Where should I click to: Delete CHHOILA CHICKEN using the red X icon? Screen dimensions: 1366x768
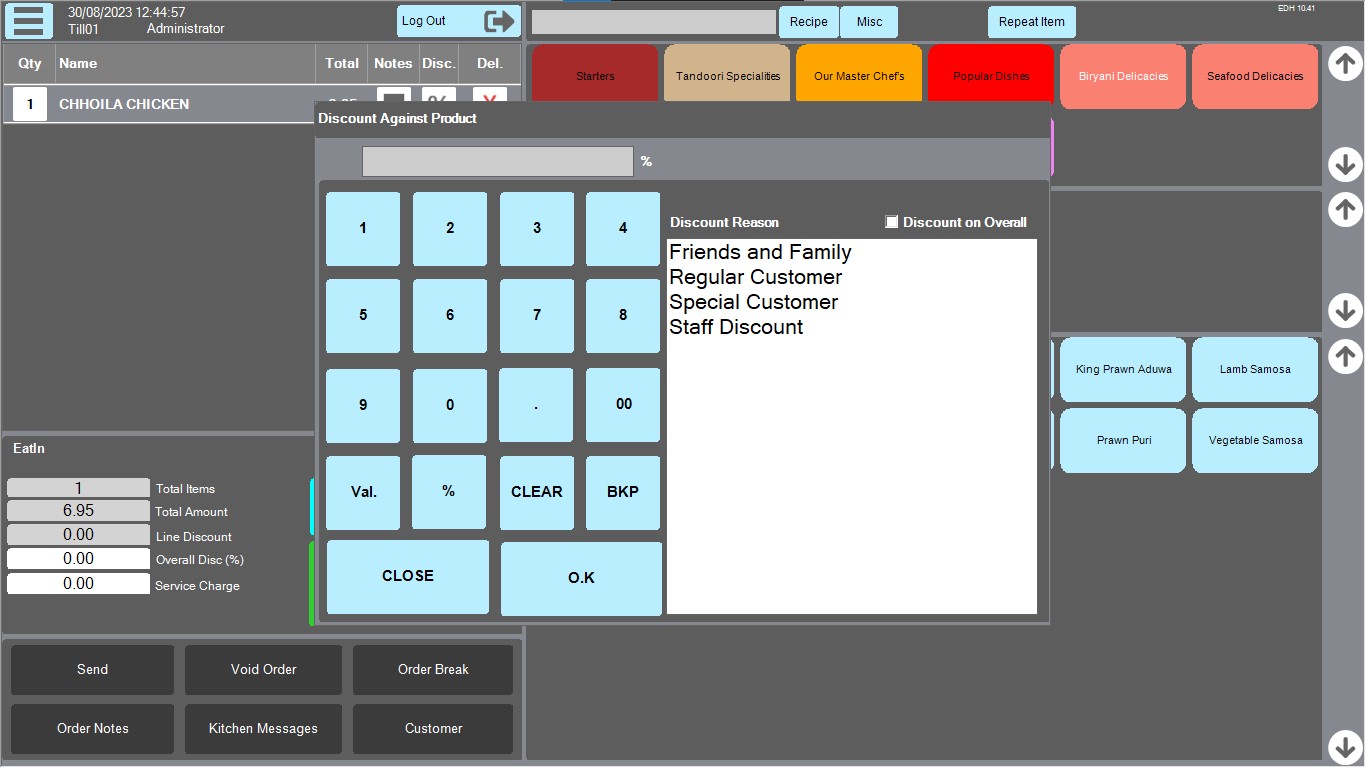point(487,103)
